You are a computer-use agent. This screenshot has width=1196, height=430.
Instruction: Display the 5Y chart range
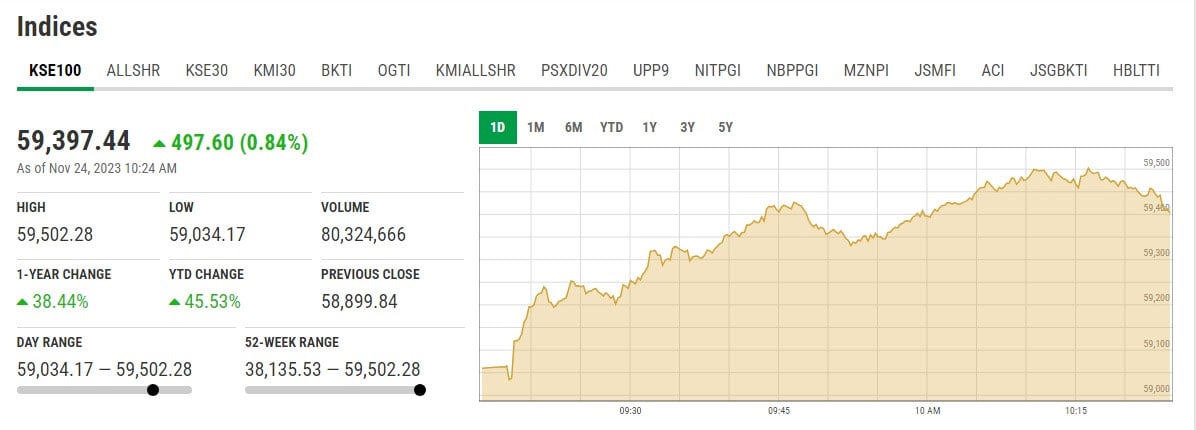[x=726, y=128]
